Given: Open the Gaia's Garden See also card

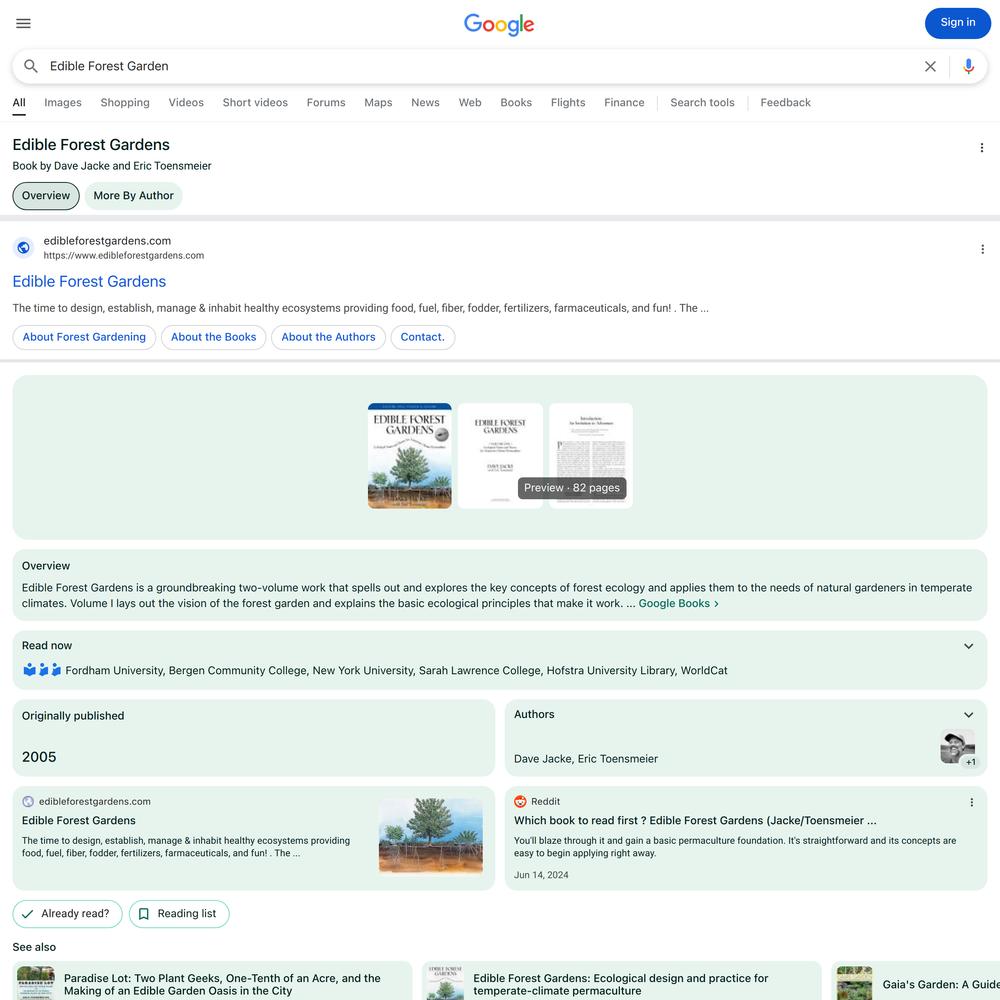Looking at the screenshot, I should coord(916,982).
